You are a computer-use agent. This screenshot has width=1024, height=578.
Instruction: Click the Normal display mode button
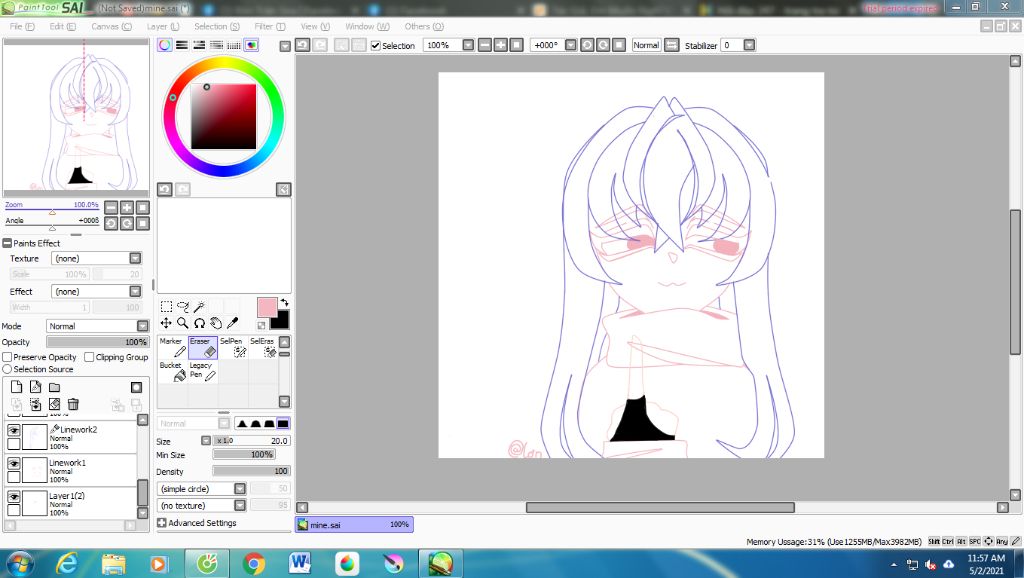[647, 45]
